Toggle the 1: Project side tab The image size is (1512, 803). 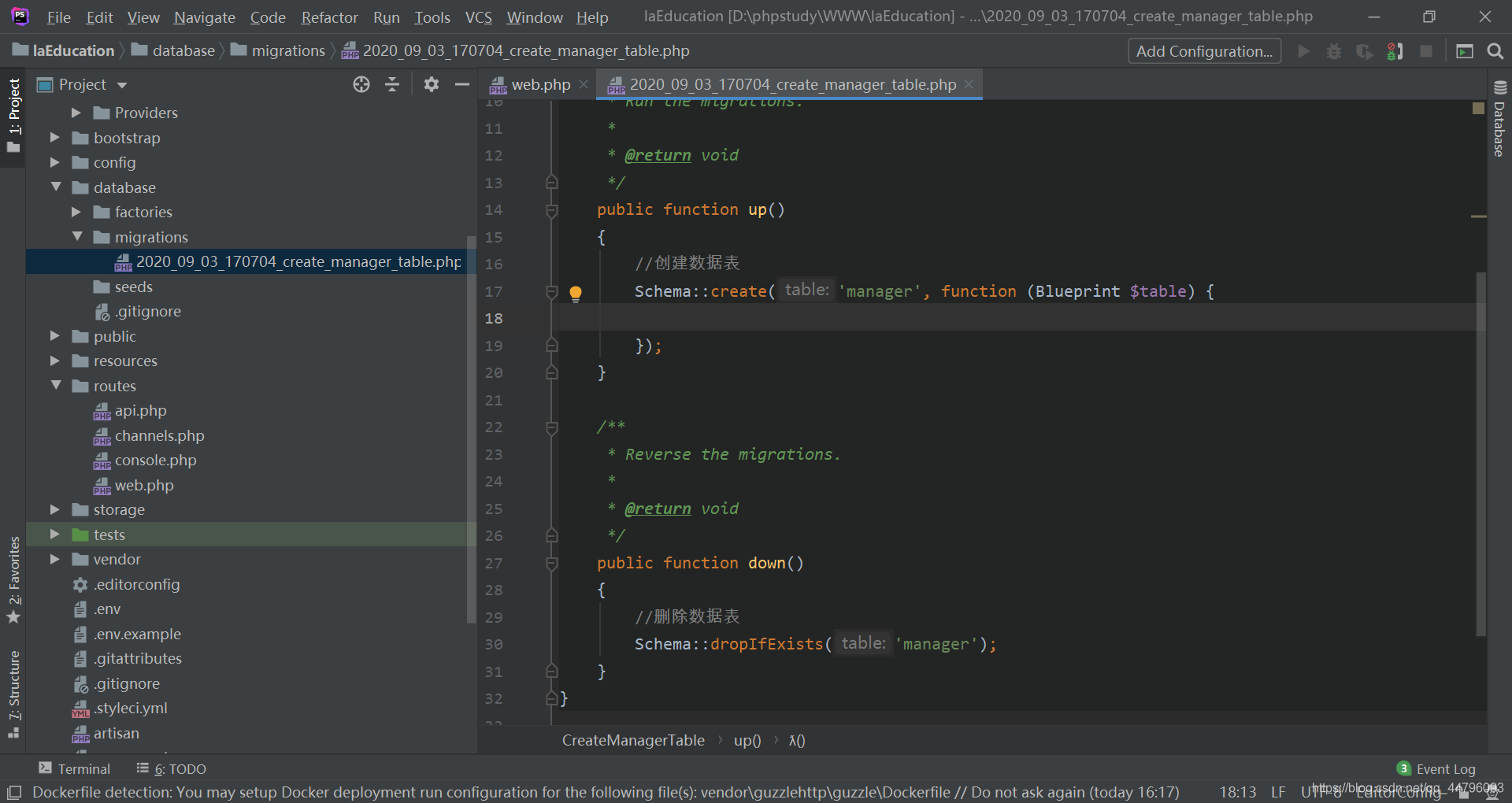[x=13, y=116]
